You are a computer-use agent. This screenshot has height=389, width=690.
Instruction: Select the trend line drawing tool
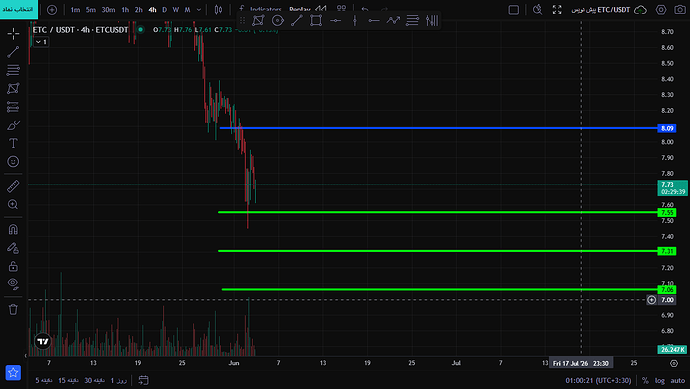click(x=13, y=52)
